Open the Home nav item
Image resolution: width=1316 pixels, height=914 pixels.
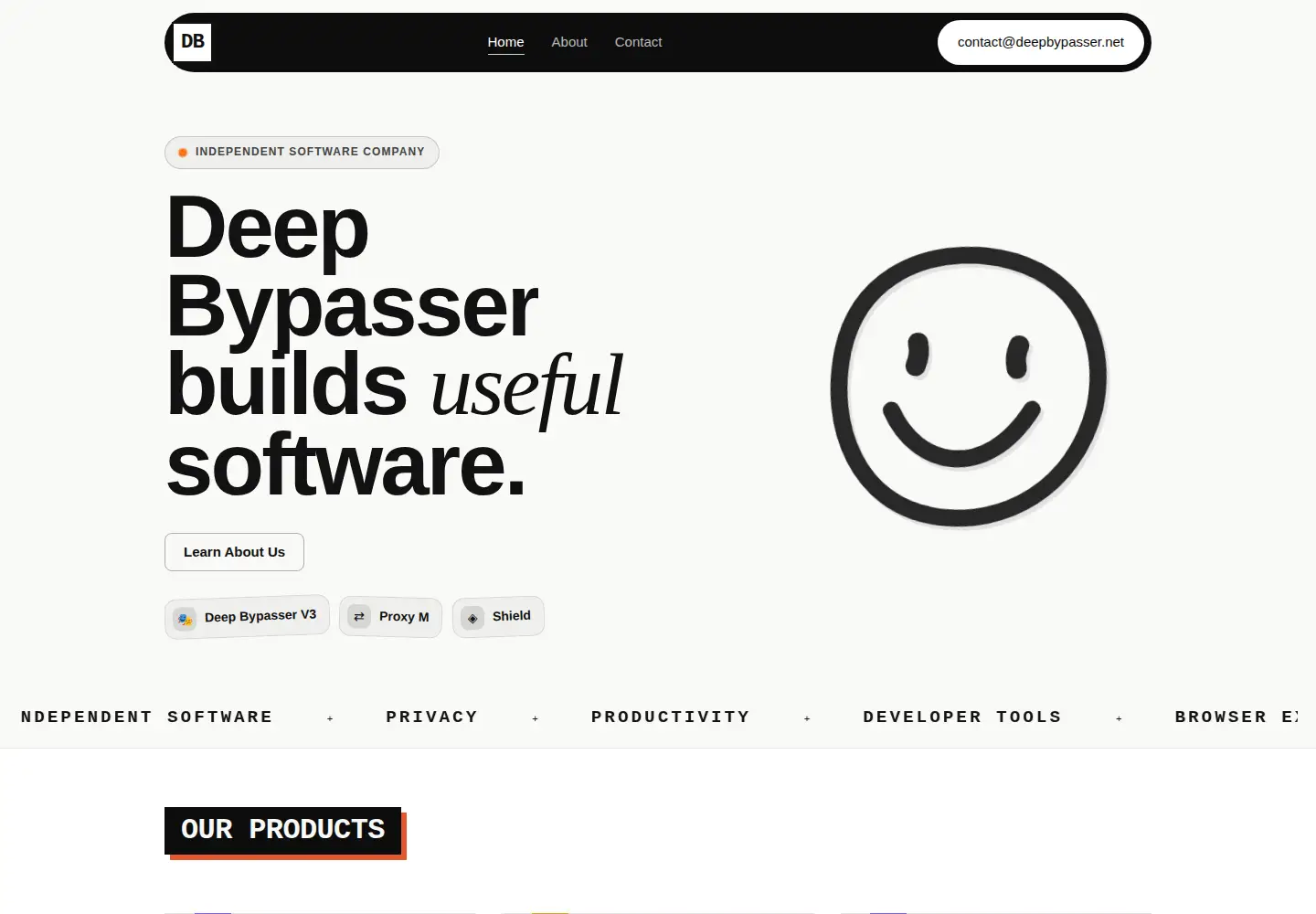[x=505, y=42]
